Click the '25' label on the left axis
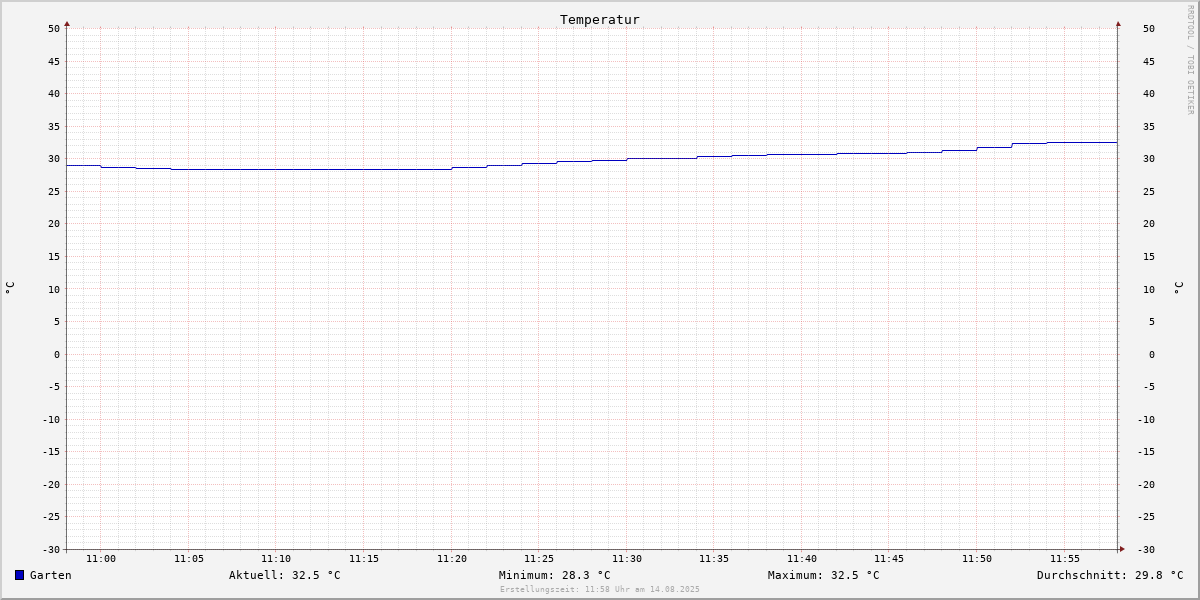The image size is (1200, 600). [54, 192]
